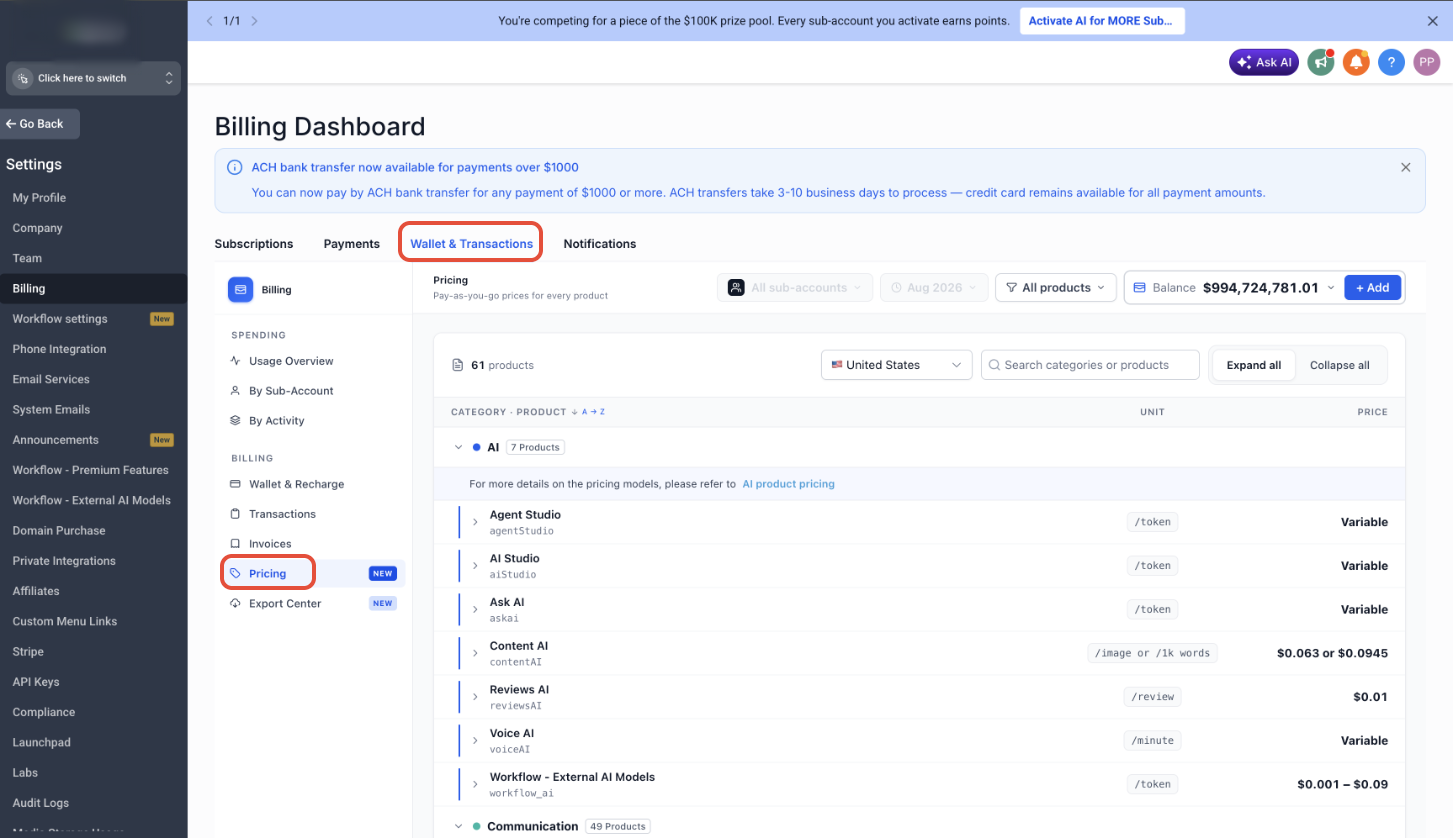Click the Expand all button

1254,365
